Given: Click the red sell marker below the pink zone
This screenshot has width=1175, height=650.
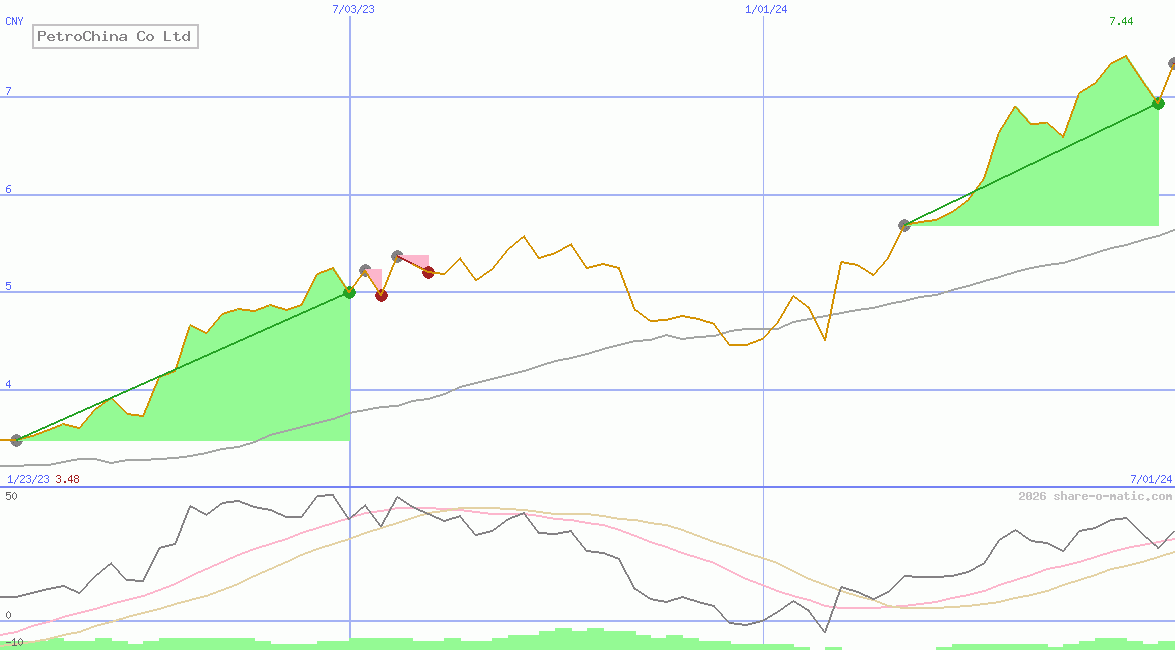Looking at the screenshot, I should [x=381, y=295].
